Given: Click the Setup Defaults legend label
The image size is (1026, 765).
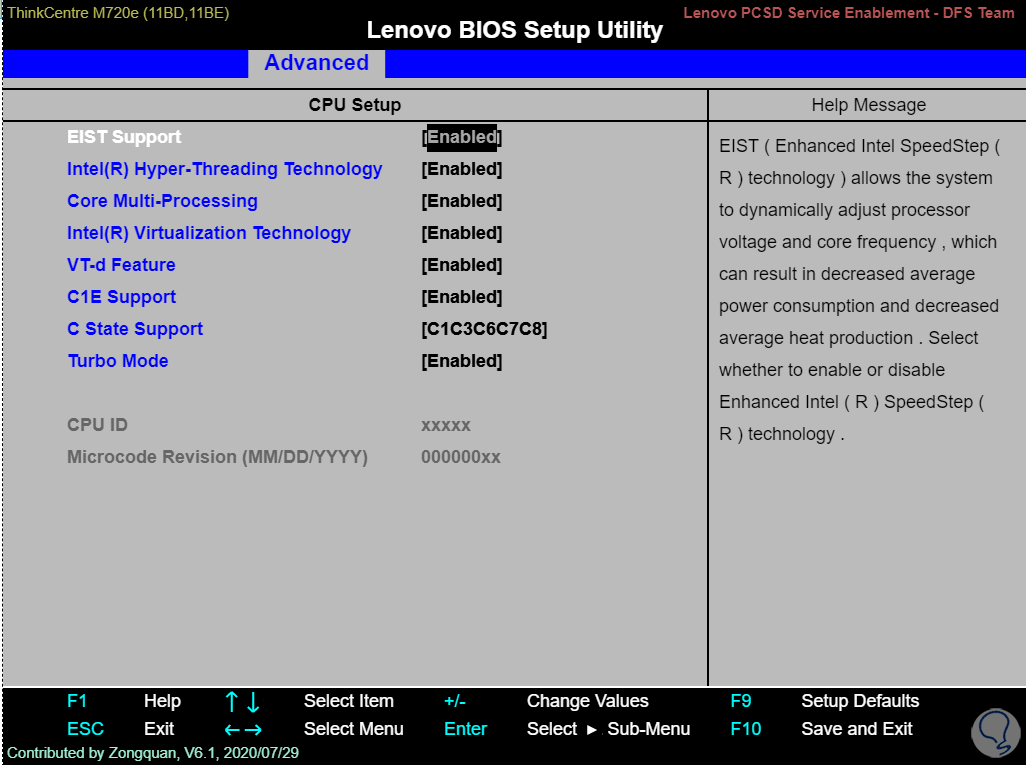Looking at the screenshot, I should pos(860,701).
